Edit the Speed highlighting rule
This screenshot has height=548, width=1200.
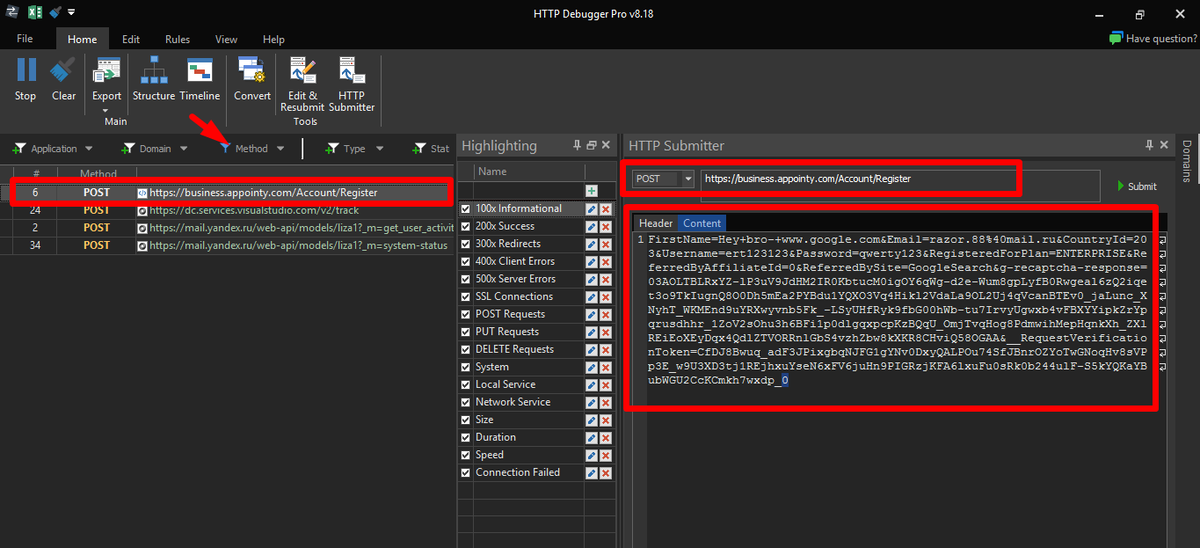(x=592, y=455)
